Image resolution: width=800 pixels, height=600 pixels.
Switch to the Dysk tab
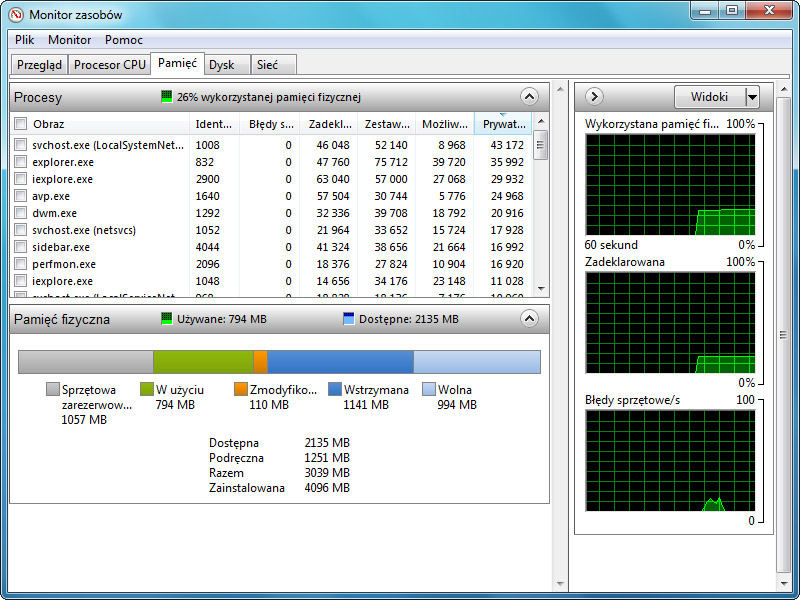[x=227, y=65]
